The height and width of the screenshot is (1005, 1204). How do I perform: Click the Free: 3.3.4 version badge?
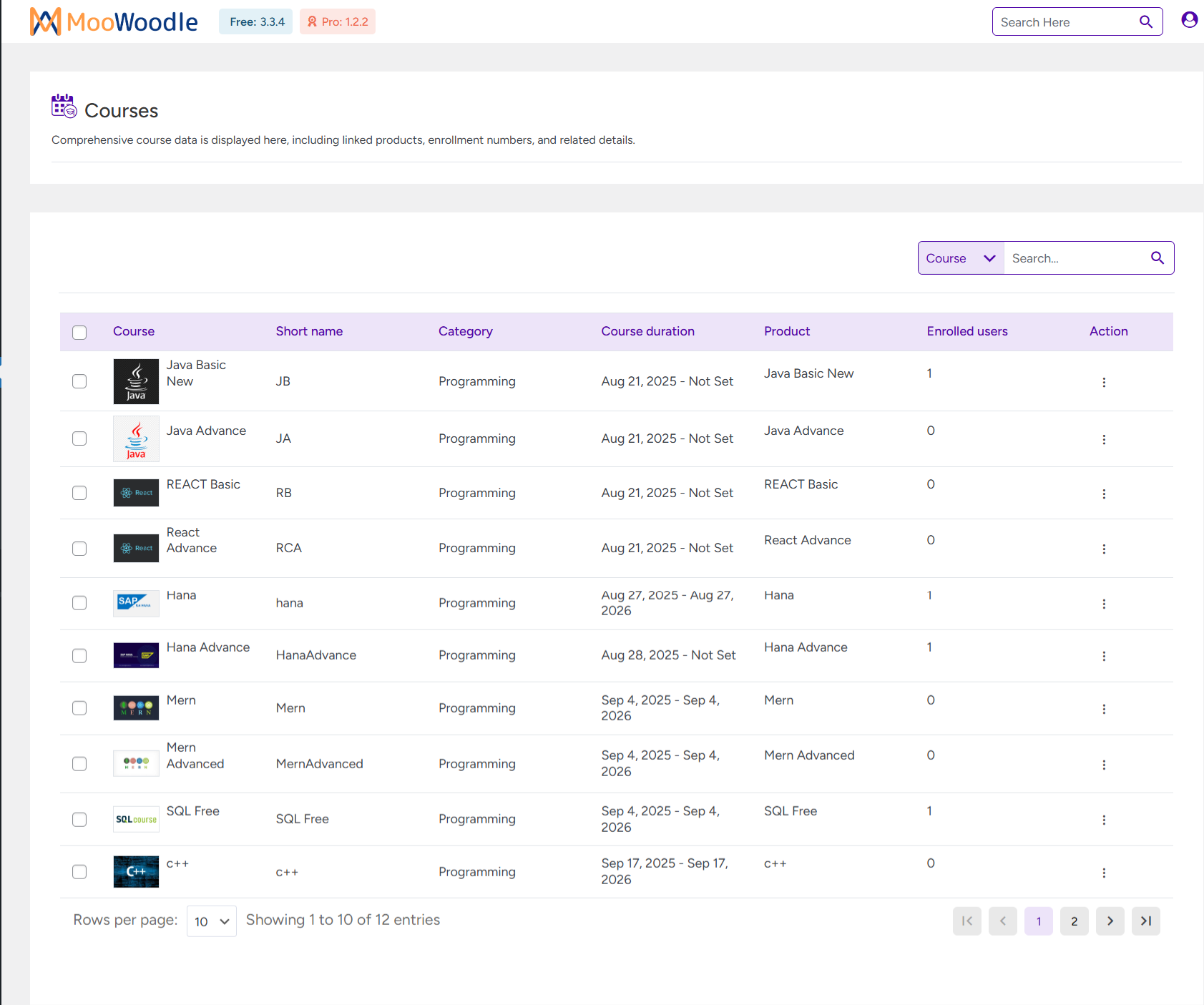[255, 21]
